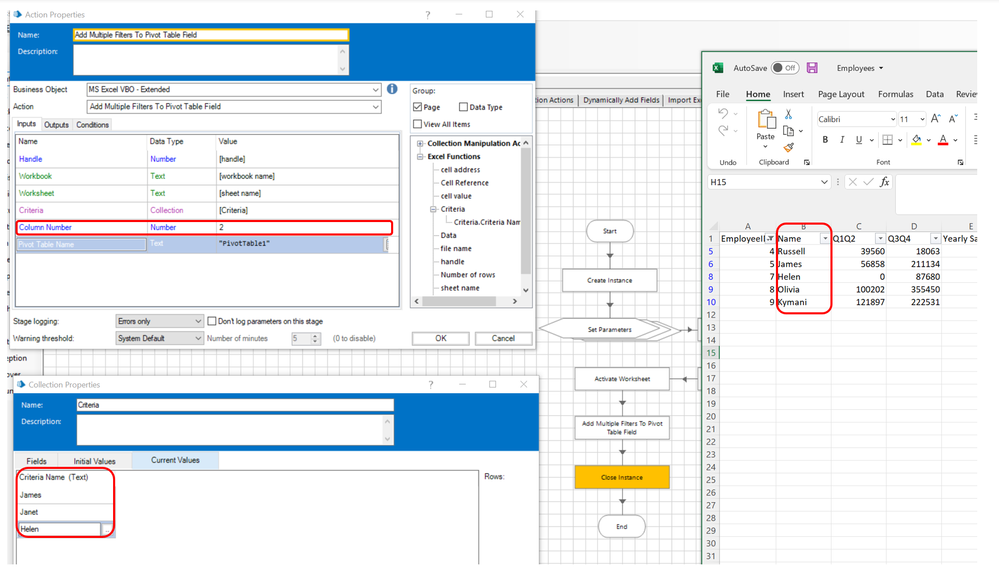Apply Italic formatting in Excel
Viewport: 999px width, 567px height.
click(842, 140)
